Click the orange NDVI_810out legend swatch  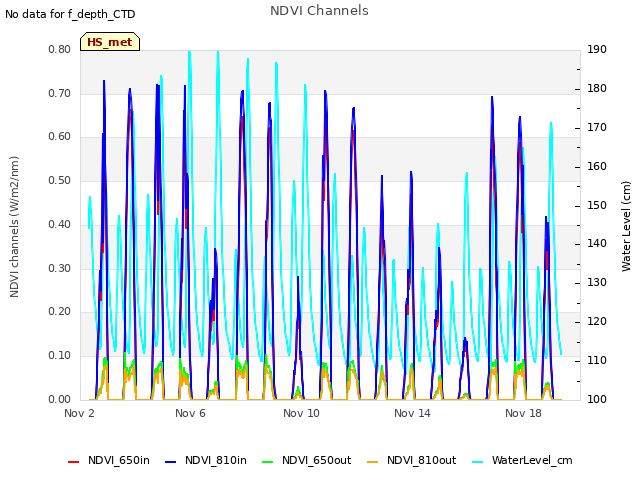click(x=373, y=462)
